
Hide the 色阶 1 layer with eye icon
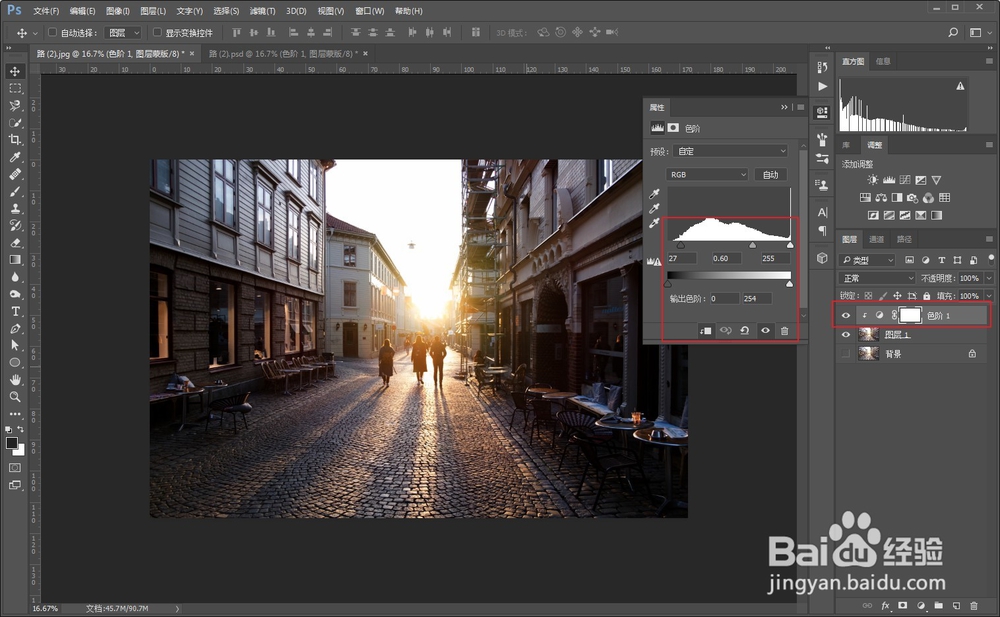click(846, 315)
